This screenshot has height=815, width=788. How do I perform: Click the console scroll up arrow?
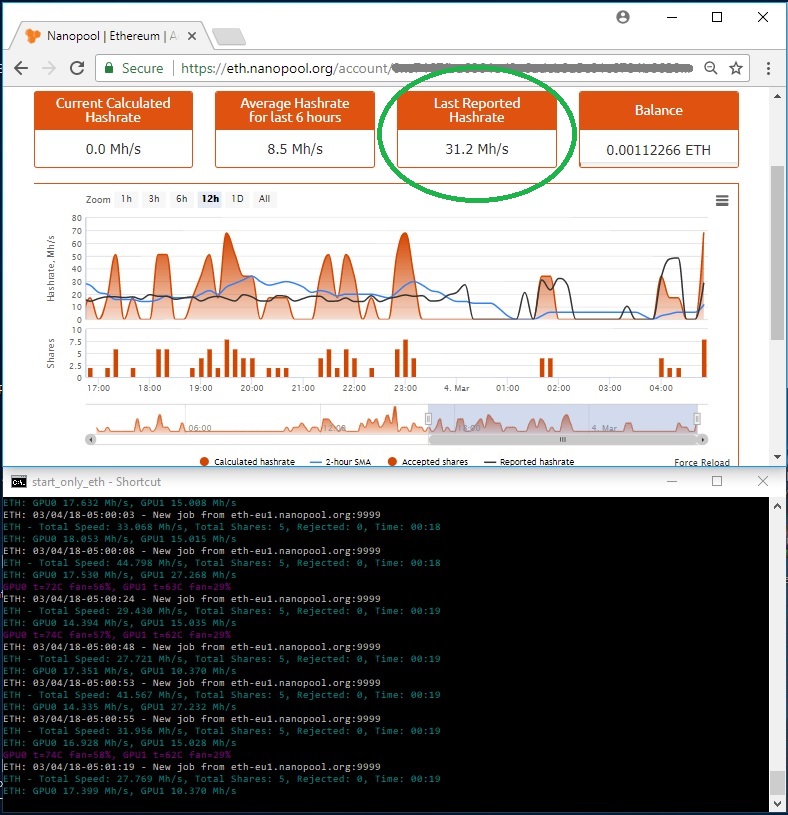tap(777, 506)
